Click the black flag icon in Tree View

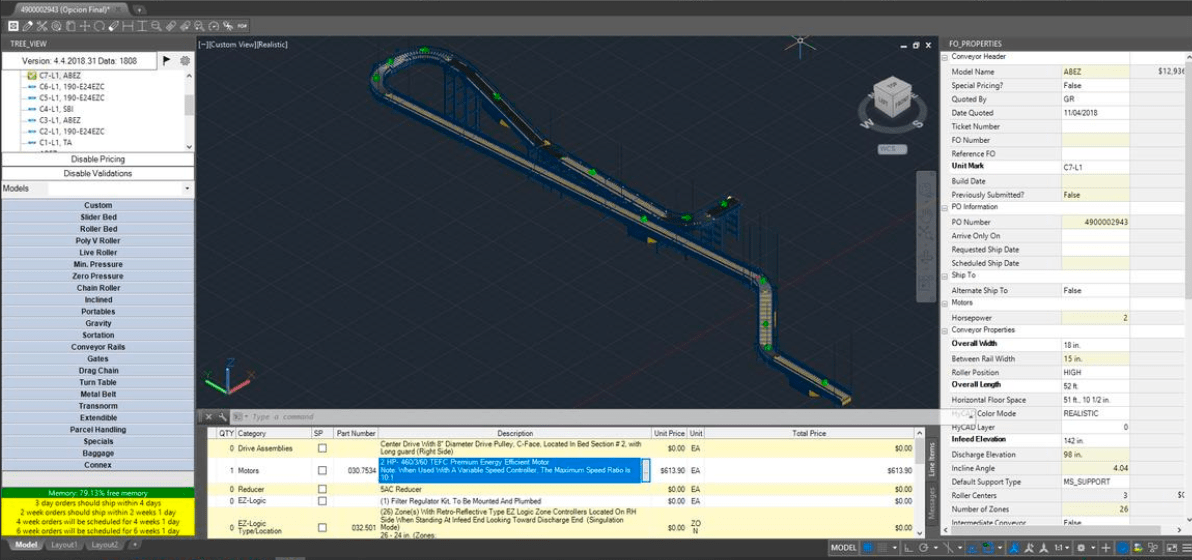[x=167, y=61]
